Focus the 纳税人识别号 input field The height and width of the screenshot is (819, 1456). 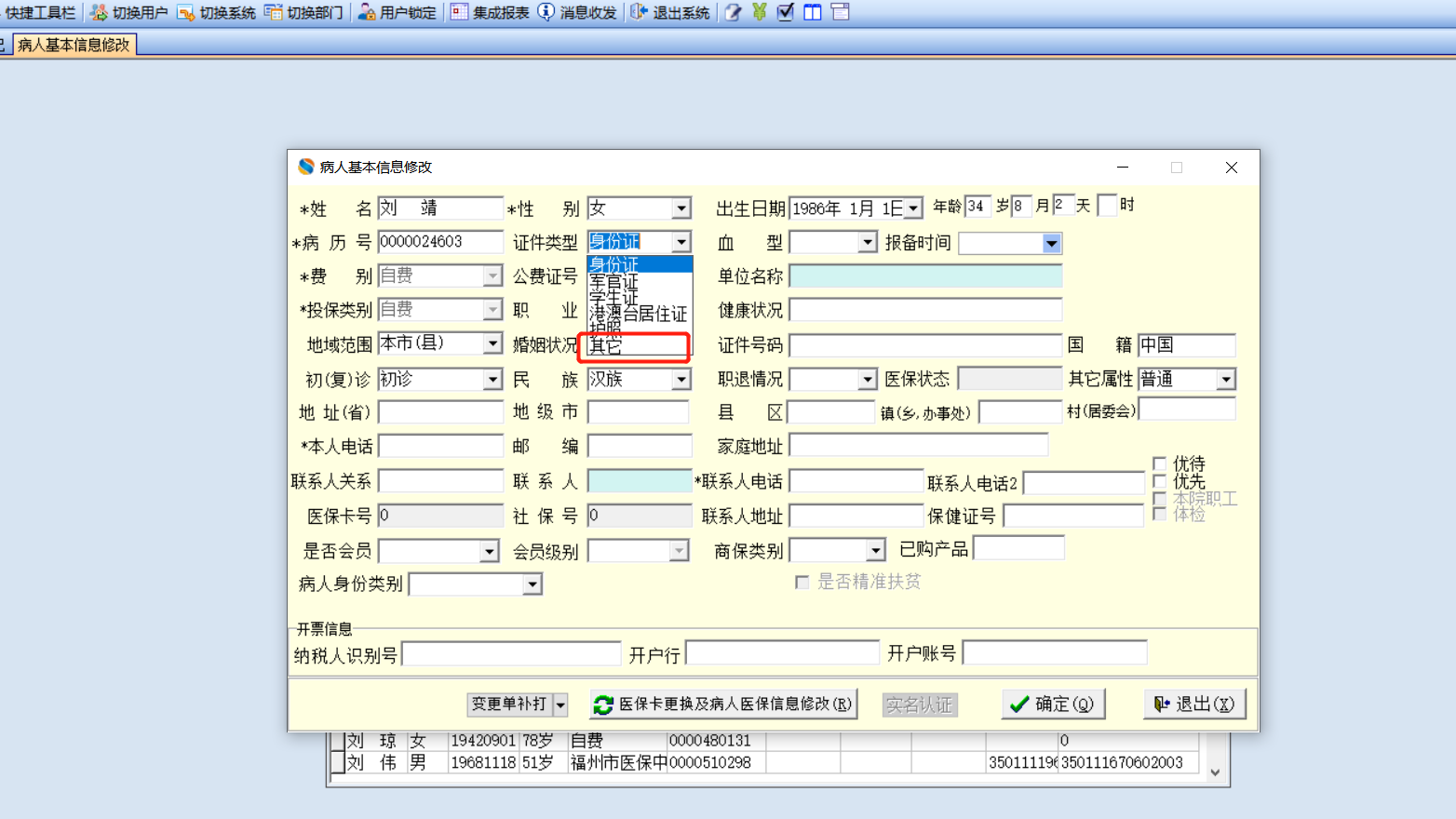(511, 654)
